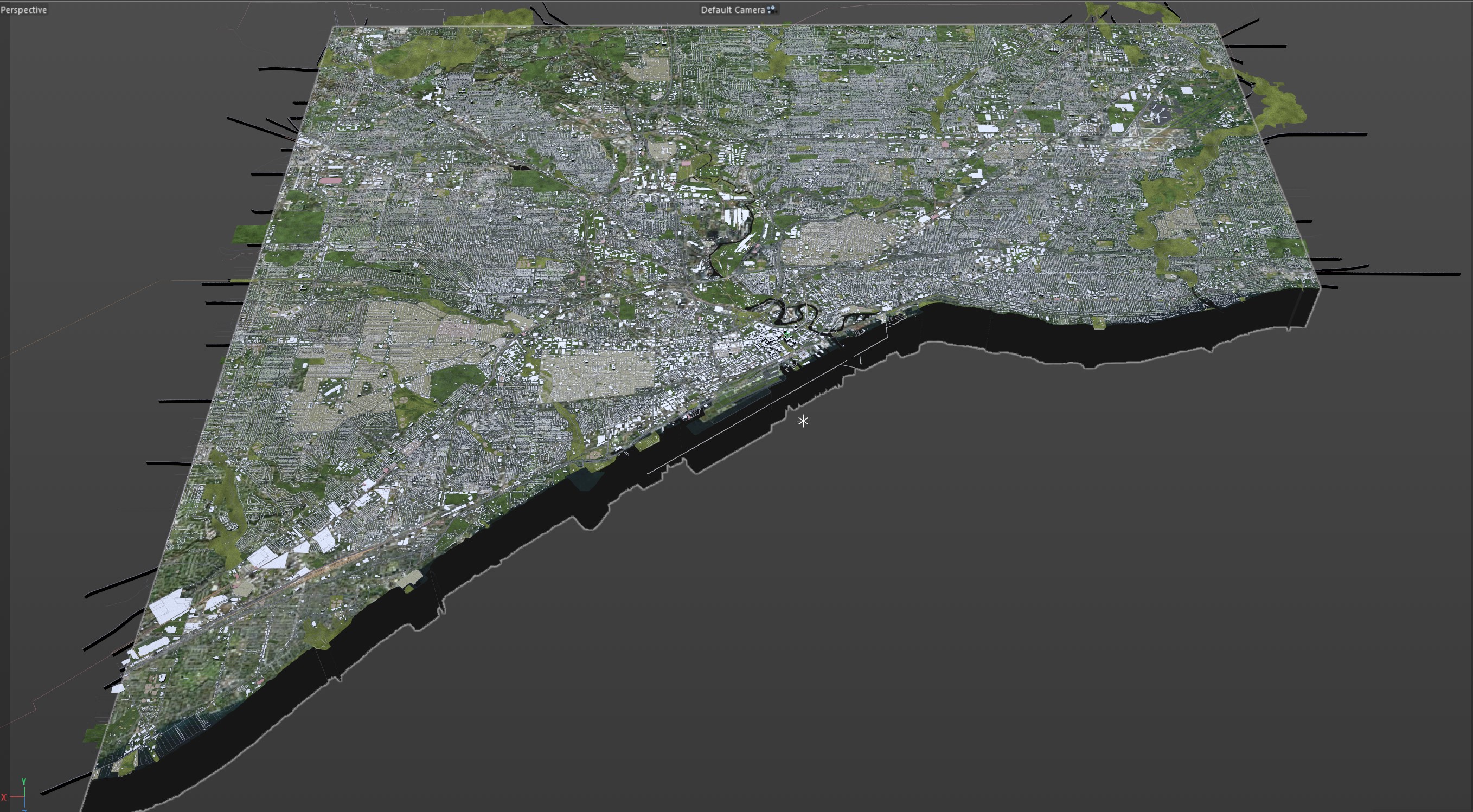The image size is (1473, 812).
Task: Toggle the Default Camera active state
Action: point(733,9)
